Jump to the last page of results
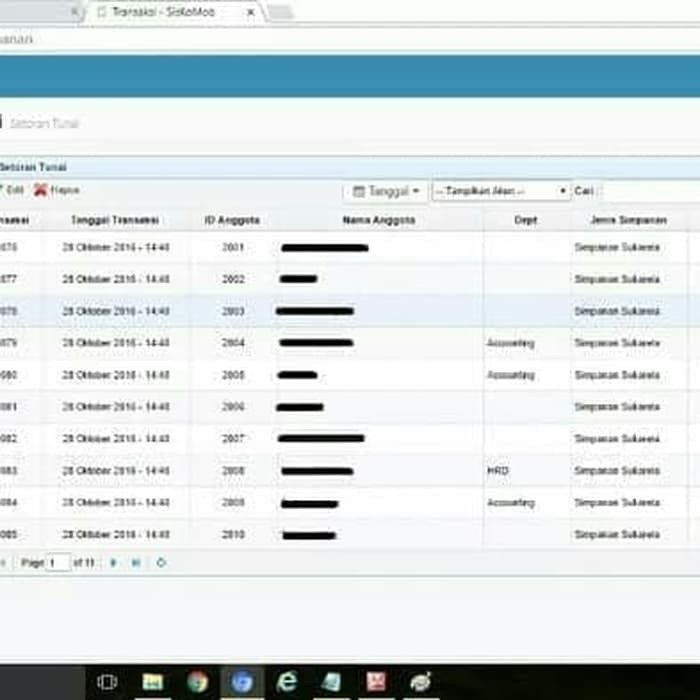This screenshot has width=700, height=700. click(136, 562)
